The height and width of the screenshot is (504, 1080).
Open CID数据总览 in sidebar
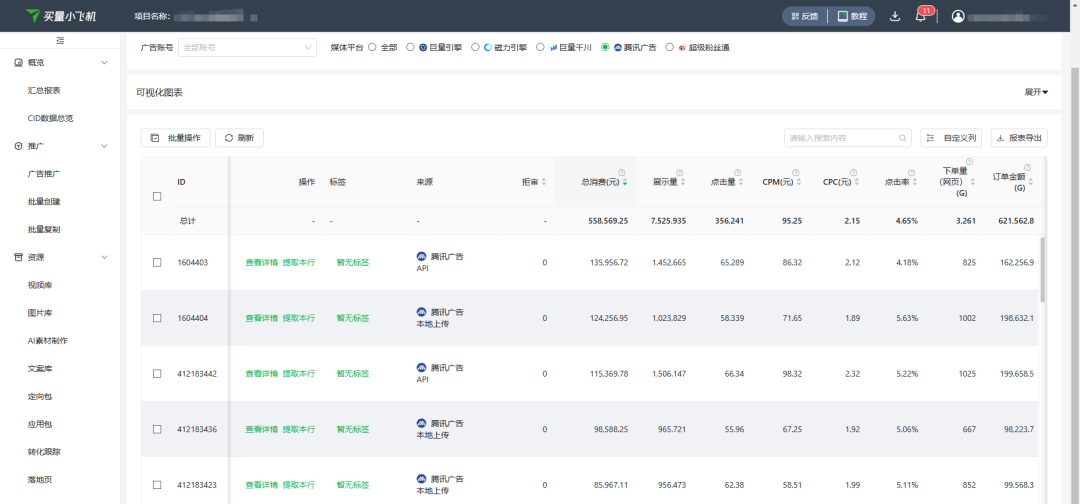pyautogui.click(x=50, y=118)
